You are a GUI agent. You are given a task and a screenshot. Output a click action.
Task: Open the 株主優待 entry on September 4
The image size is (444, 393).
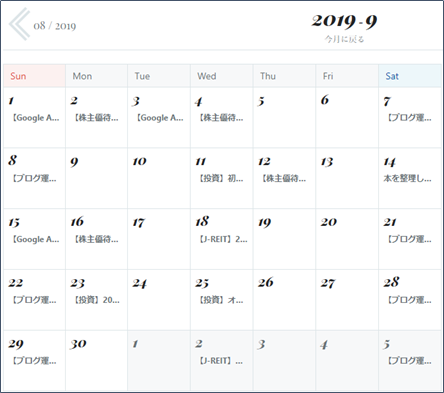tap(221, 118)
